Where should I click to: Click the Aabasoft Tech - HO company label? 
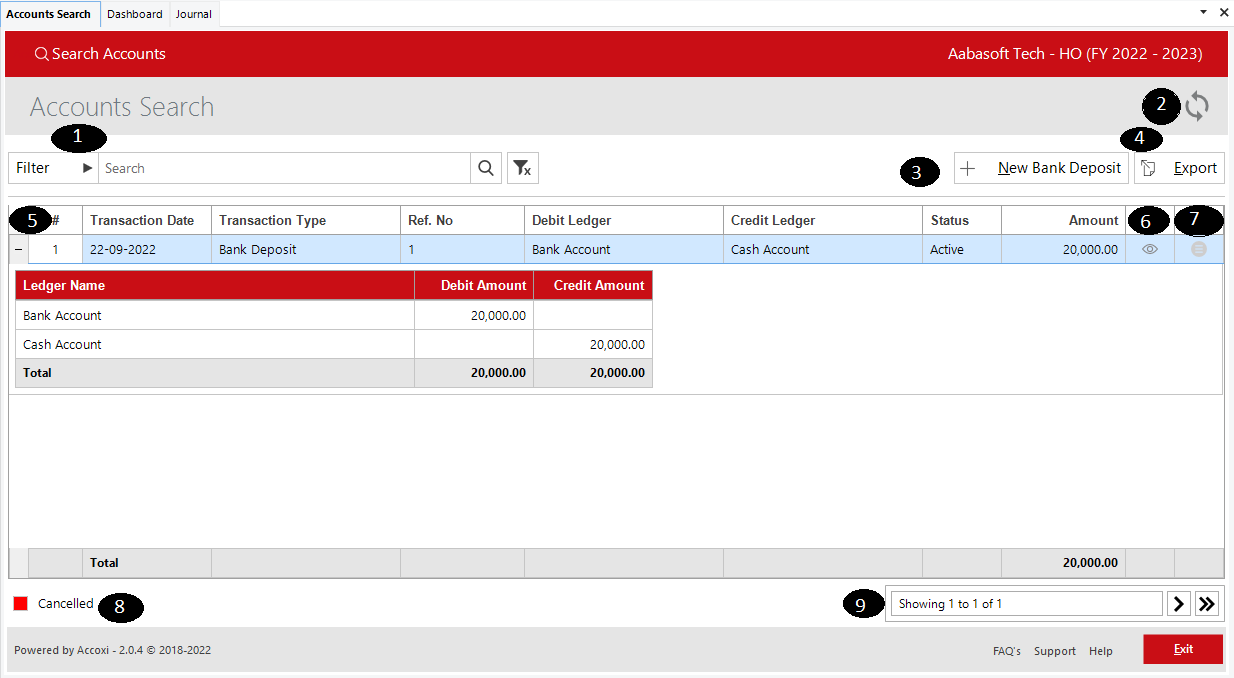coord(1075,54)
